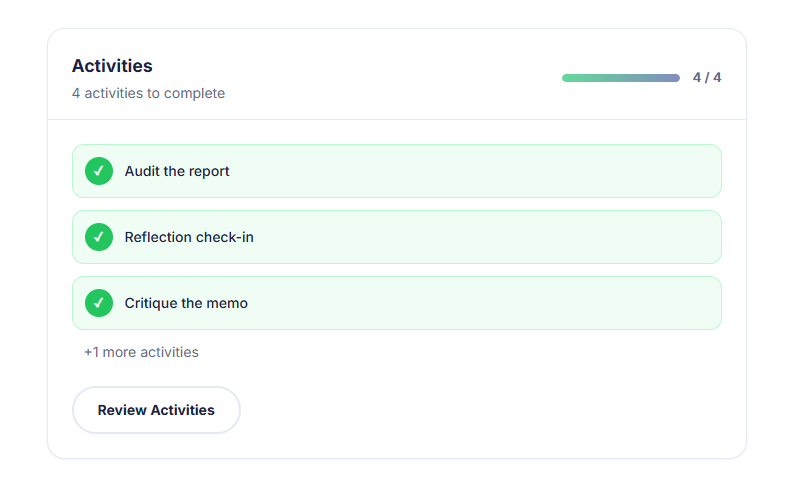Uncheck the Audit the report activity
The image size is (800, 500).
pos(99,171)
